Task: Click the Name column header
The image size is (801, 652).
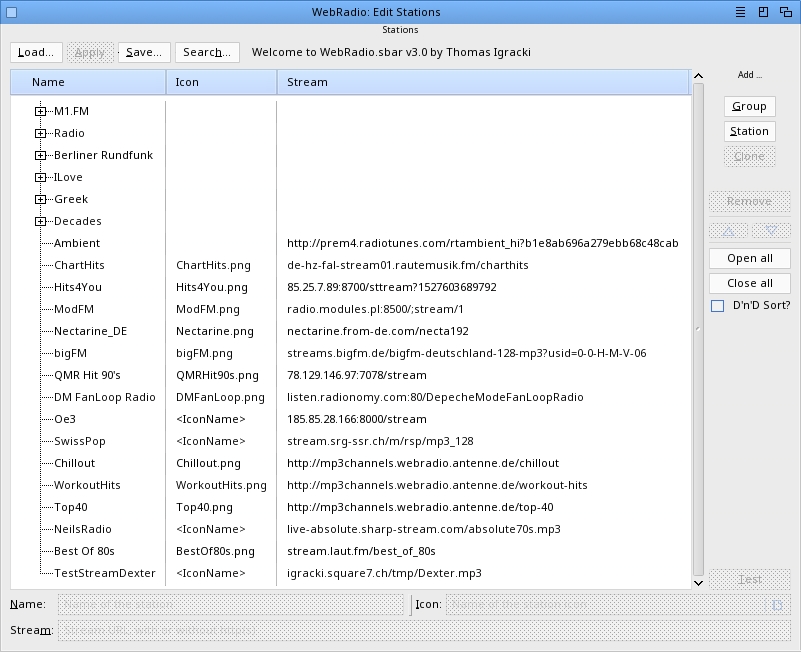Action: point(88,82)
